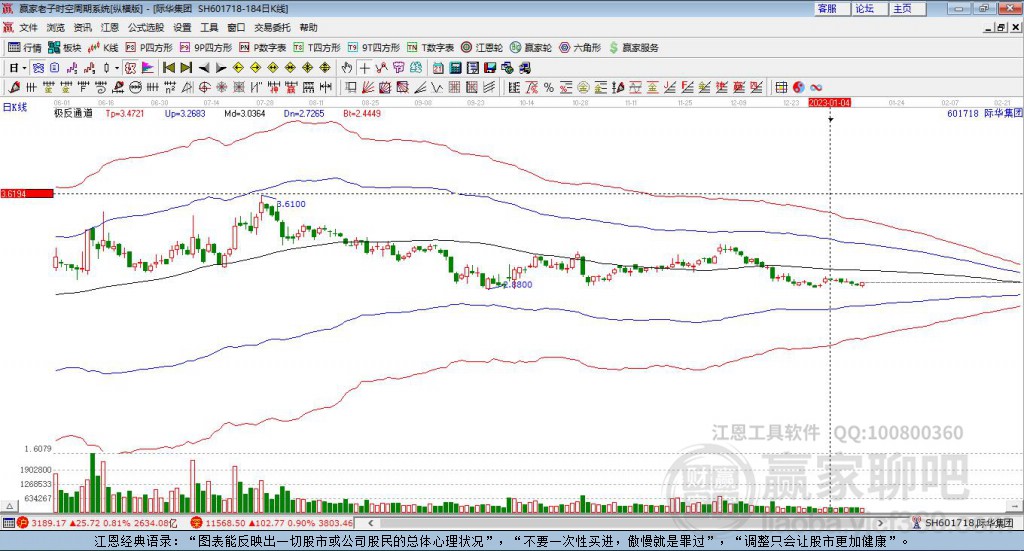1024x551 pixels.
Task: Click the horizontal scrollbar left arrow
Action: 370,523
